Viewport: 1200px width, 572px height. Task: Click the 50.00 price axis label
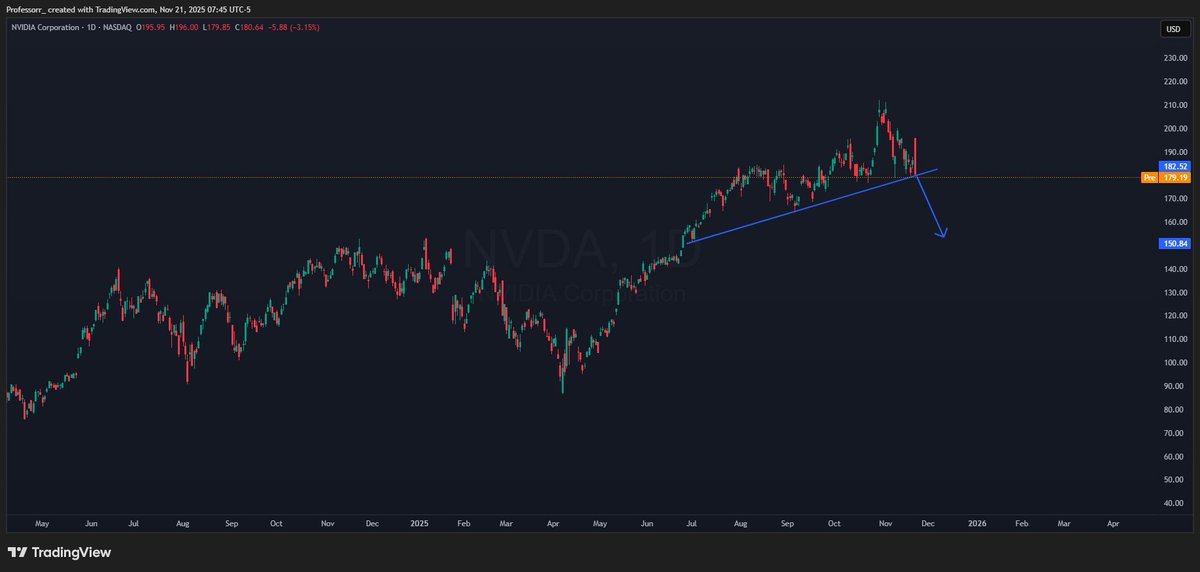pos(1176,479)
